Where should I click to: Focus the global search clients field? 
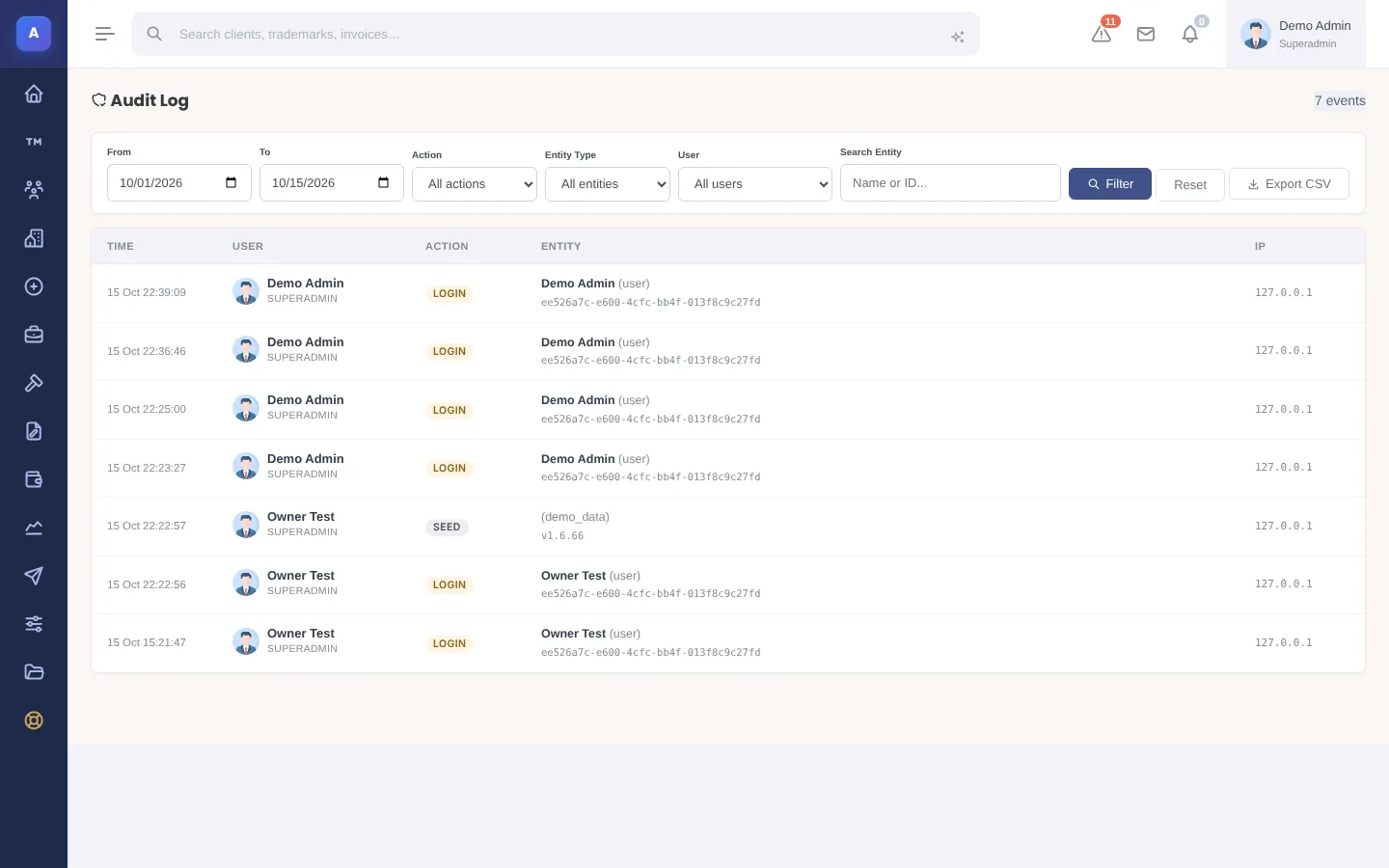click(x=556, y=34)
